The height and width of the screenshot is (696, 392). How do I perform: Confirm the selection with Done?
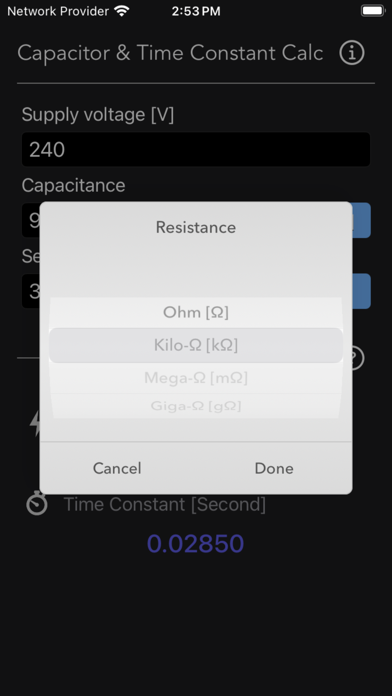tap(274, 468)
